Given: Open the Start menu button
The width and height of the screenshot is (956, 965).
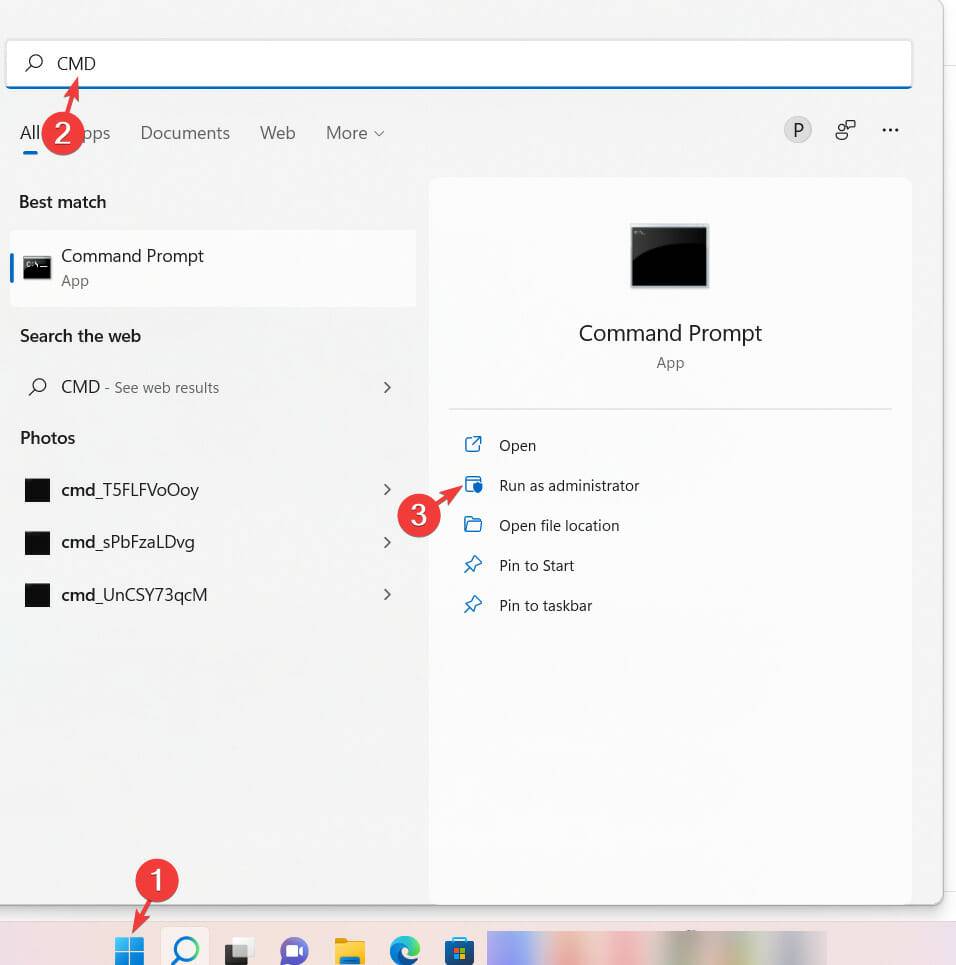Looking at the screenshot, I should 128,949.
